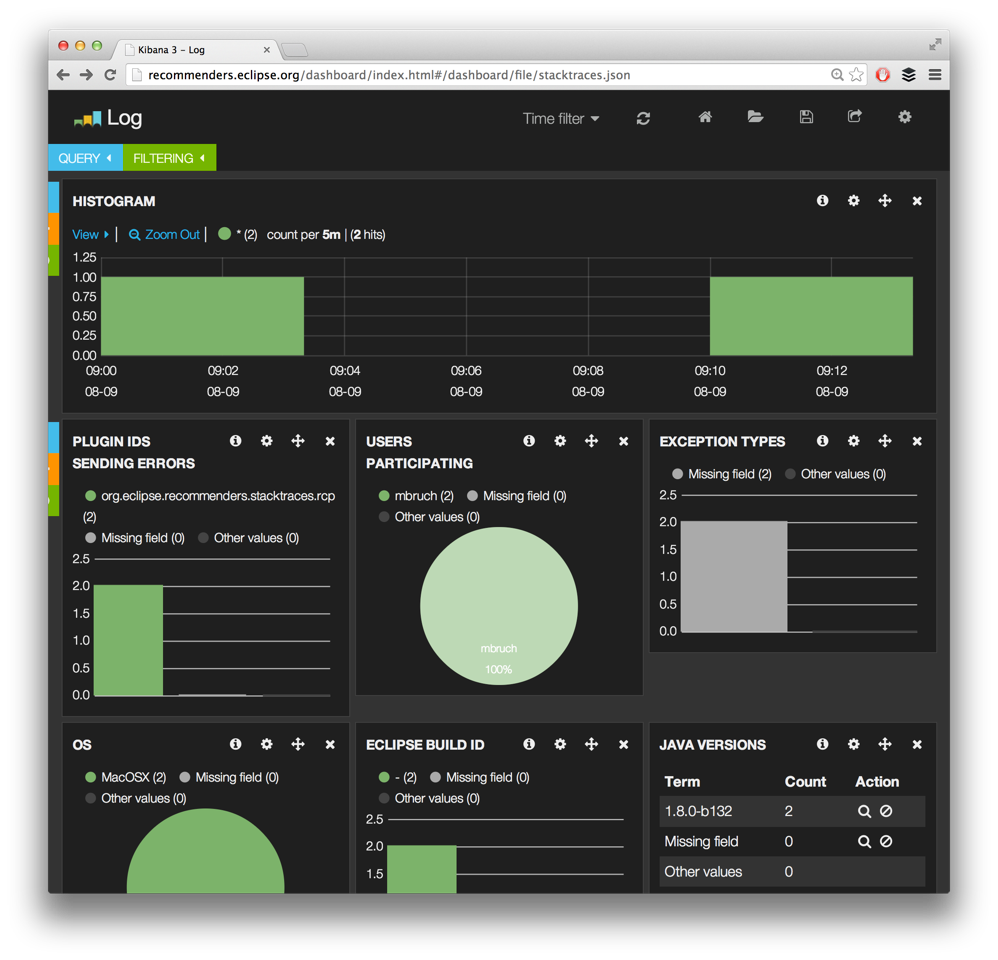Click the green query color dot in Histogram
998x960 pixels.
(x=224, y=234)
